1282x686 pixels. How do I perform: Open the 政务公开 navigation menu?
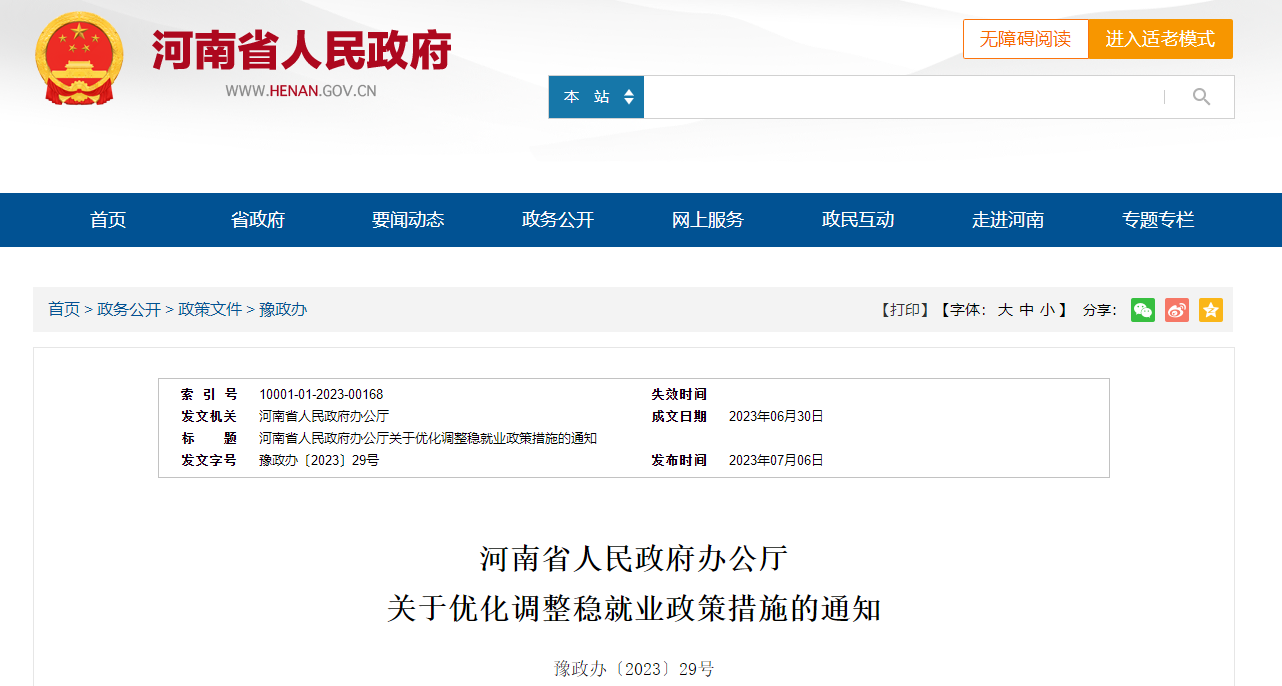(556, 220)
